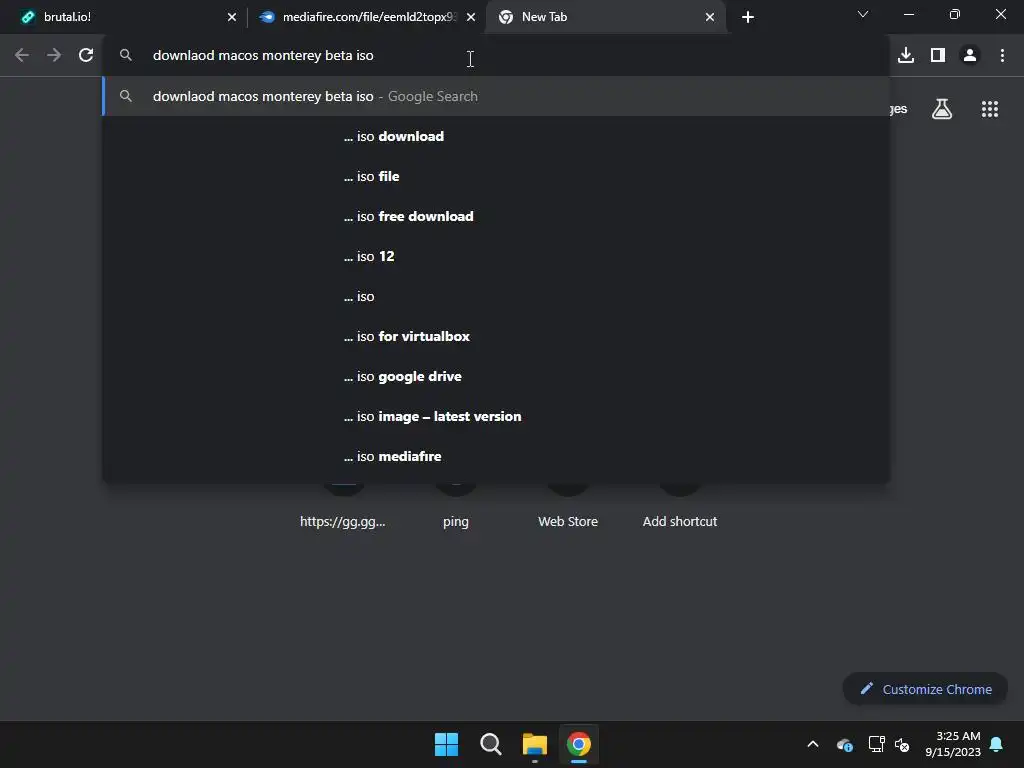Select suggestion 'iso mediafire'
Viewport: 1024px width, 768px height.
496,456
